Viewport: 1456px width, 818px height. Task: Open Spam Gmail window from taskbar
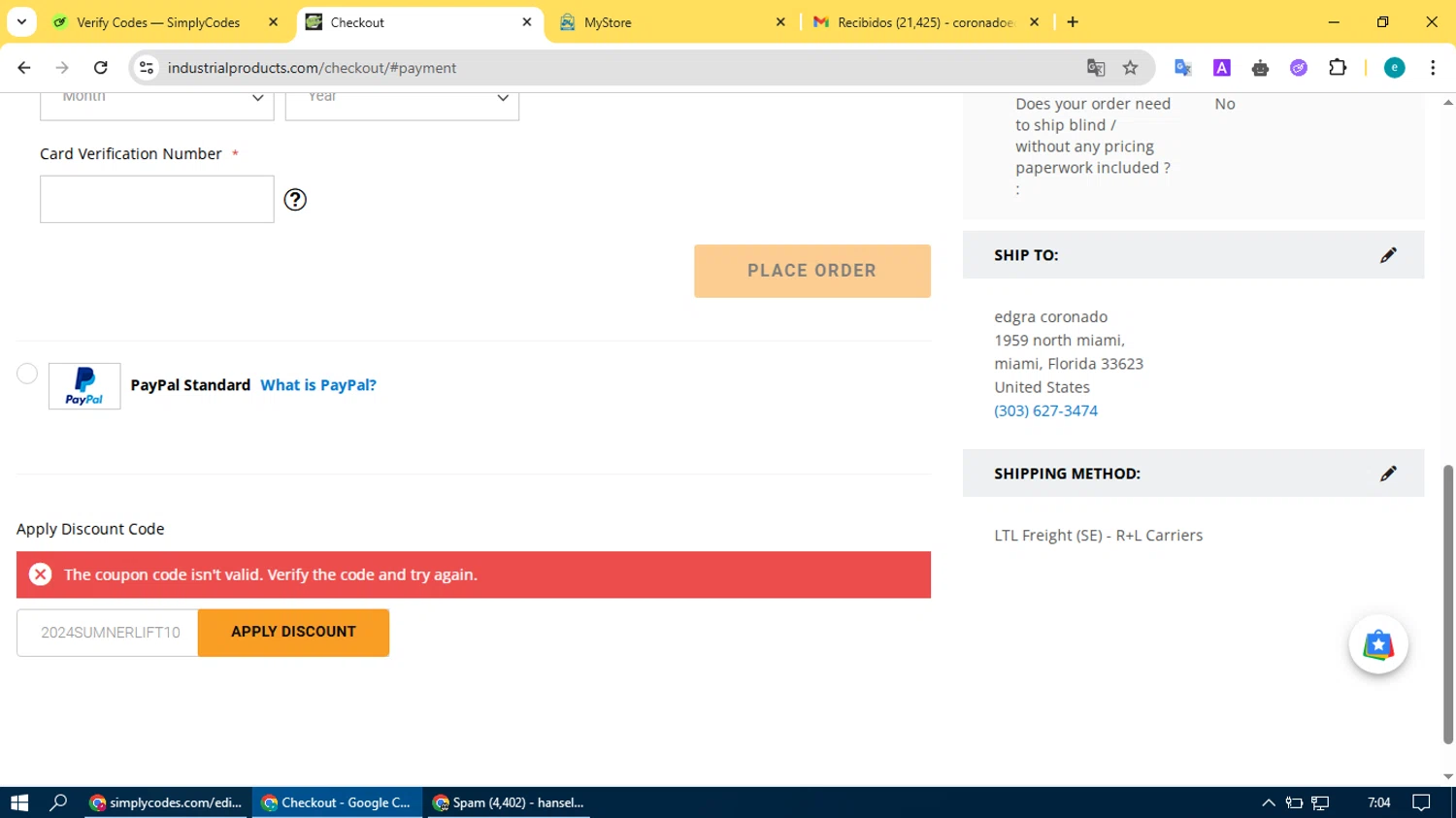(x=509, y=802)
